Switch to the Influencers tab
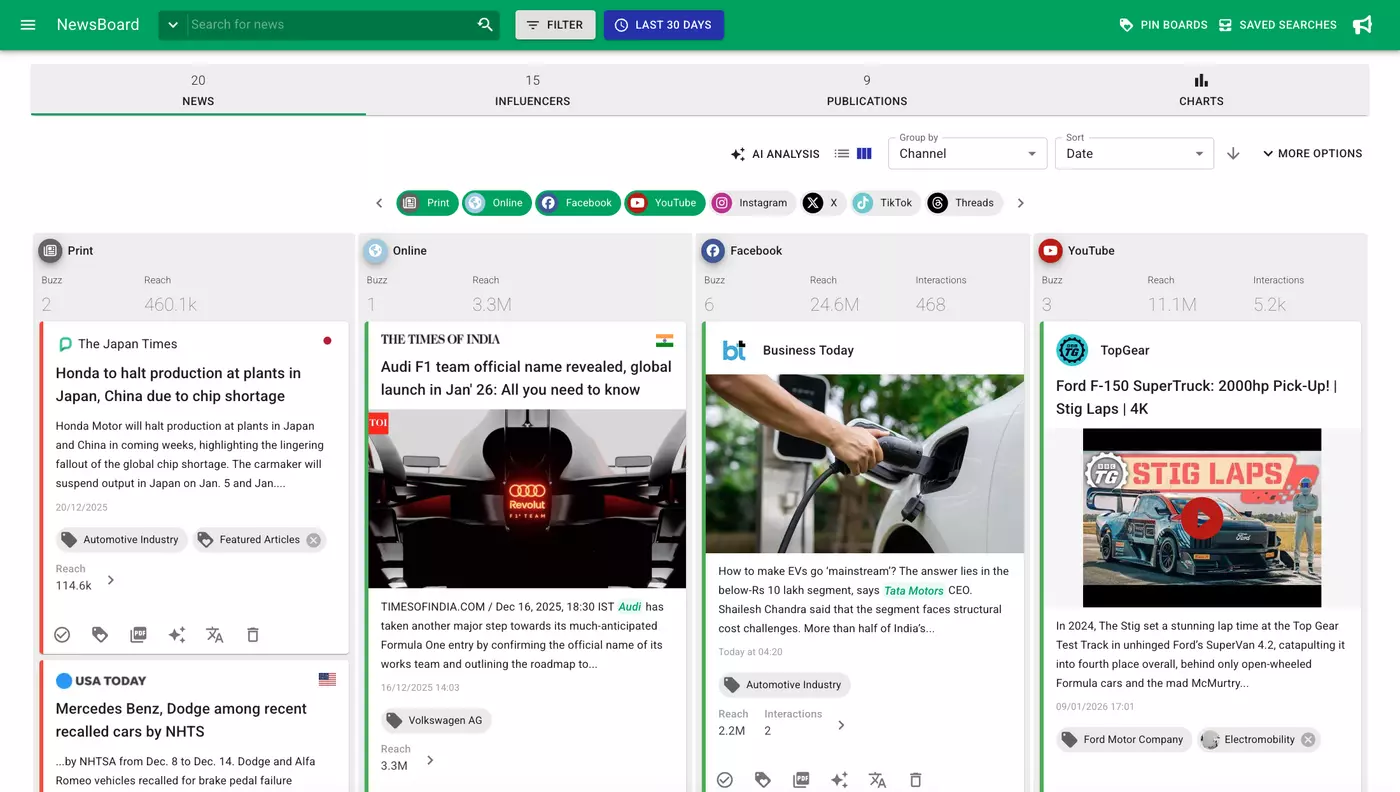Screen dimensions: 1400x792 point(532,90)
